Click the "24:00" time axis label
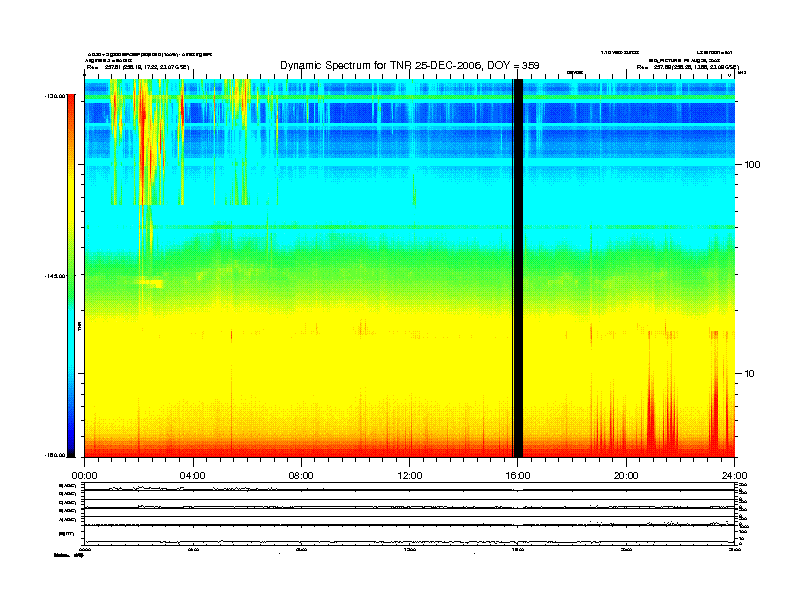The image size is (792, 612). (734, 476)
